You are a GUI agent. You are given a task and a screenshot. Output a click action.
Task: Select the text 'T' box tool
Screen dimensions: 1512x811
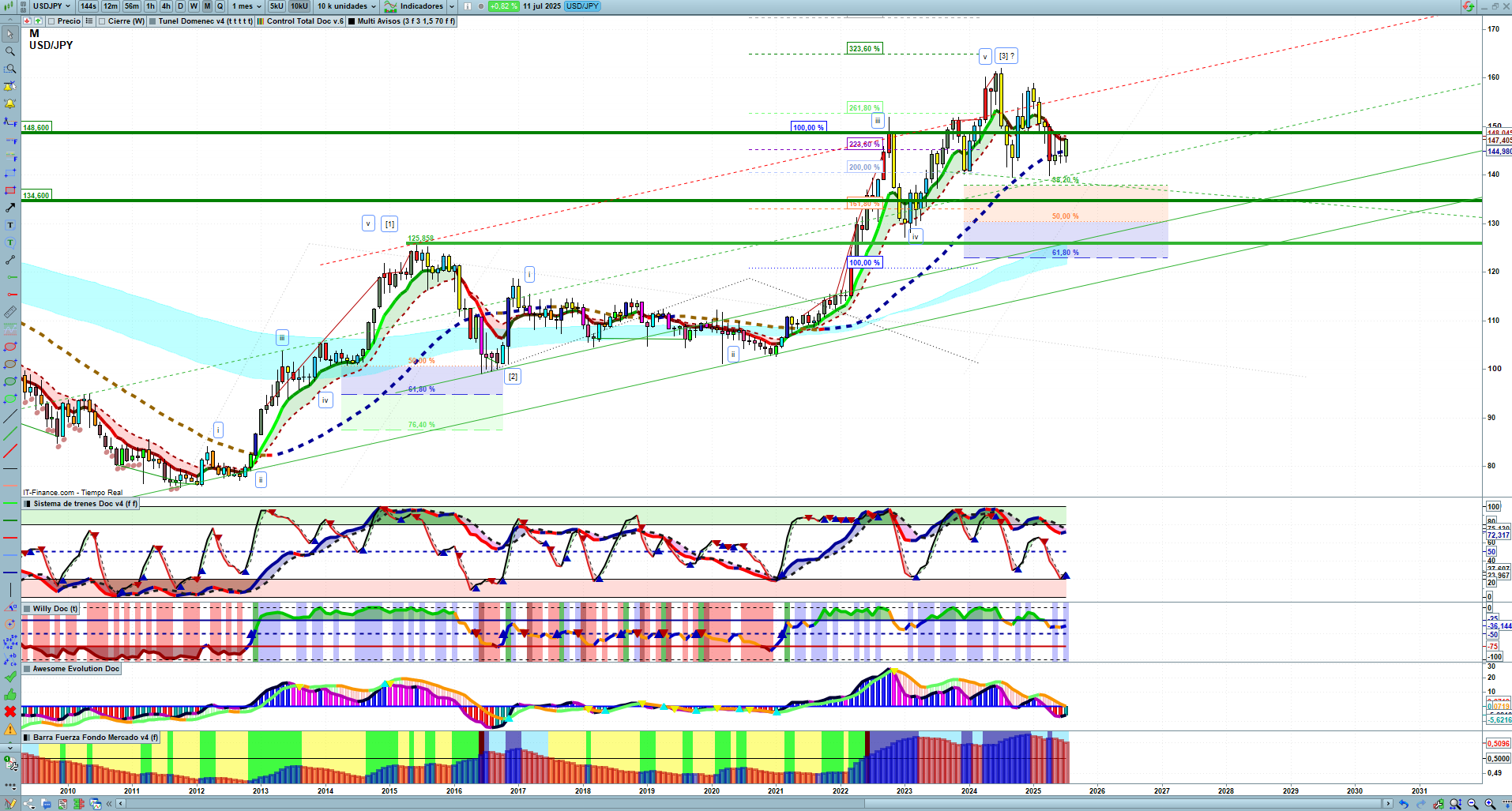click(10, 225)
